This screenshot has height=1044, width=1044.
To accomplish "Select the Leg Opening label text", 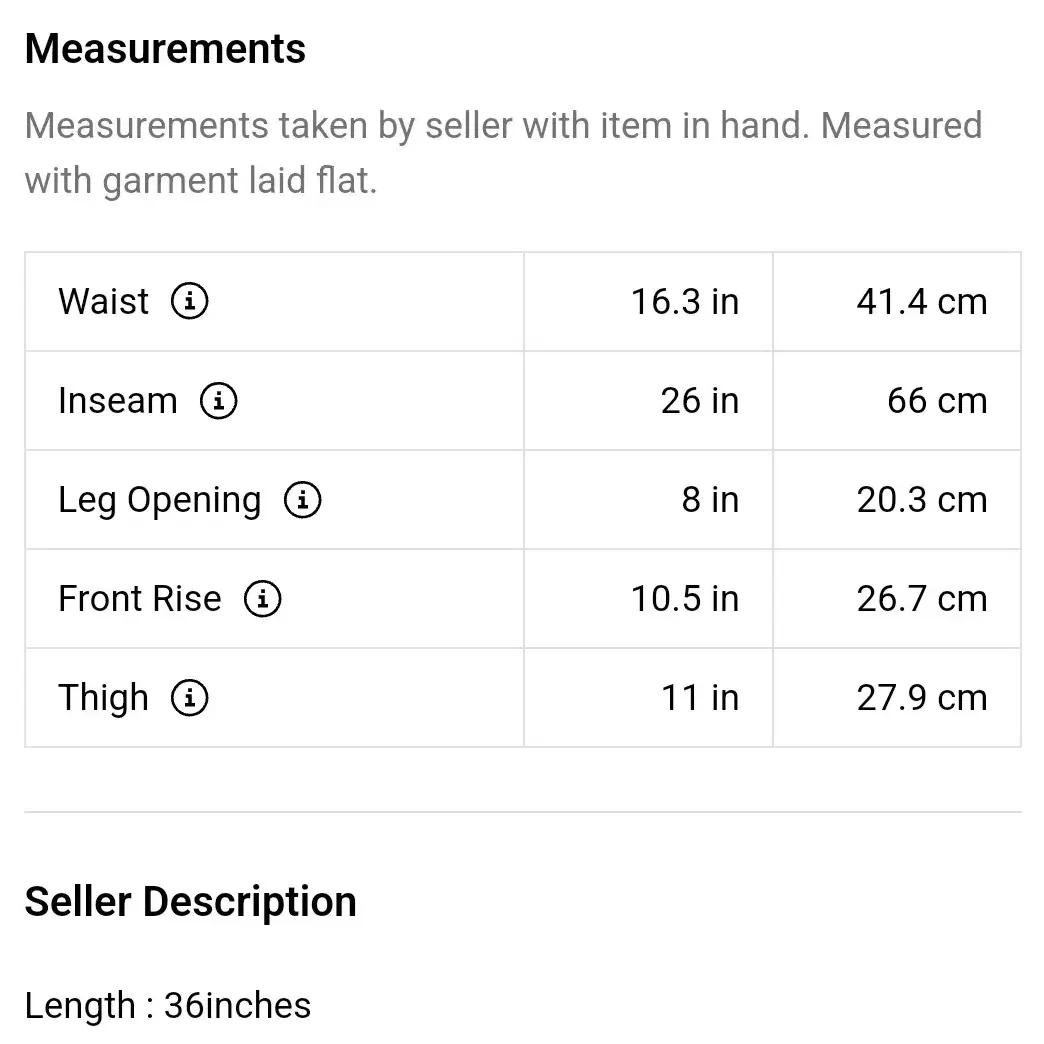I will pyautogui.click(x=160, y=501).
